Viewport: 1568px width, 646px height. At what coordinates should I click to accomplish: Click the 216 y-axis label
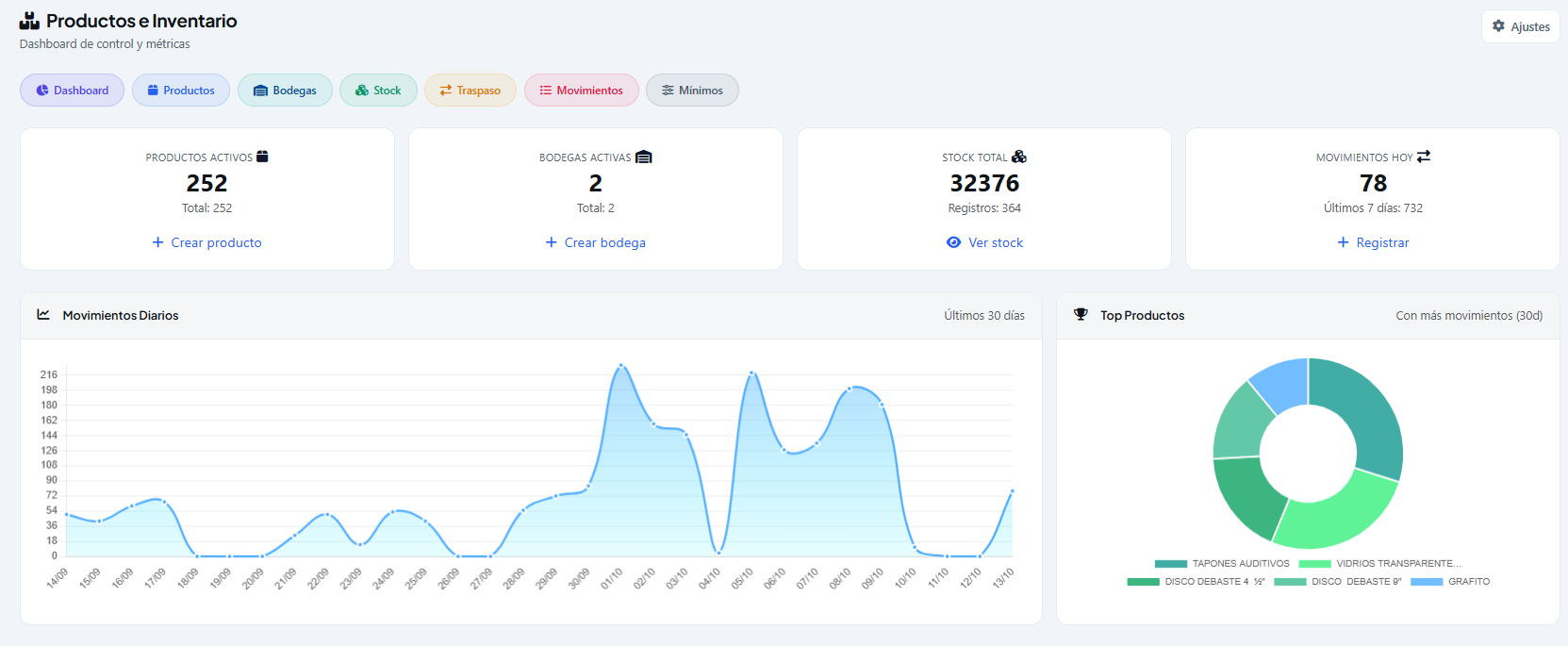(48, 374)
